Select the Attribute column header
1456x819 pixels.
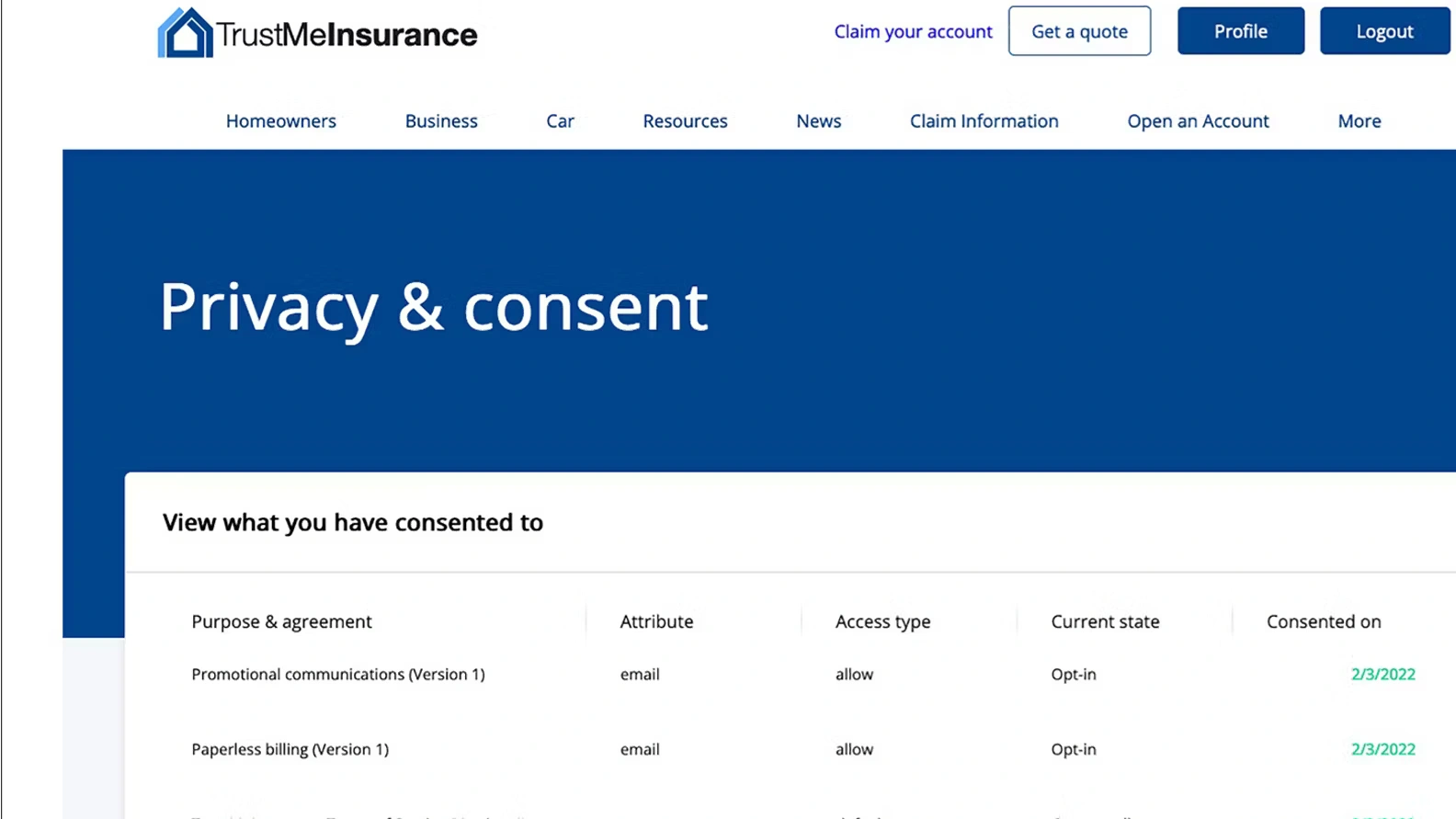[x=656, y=621]
